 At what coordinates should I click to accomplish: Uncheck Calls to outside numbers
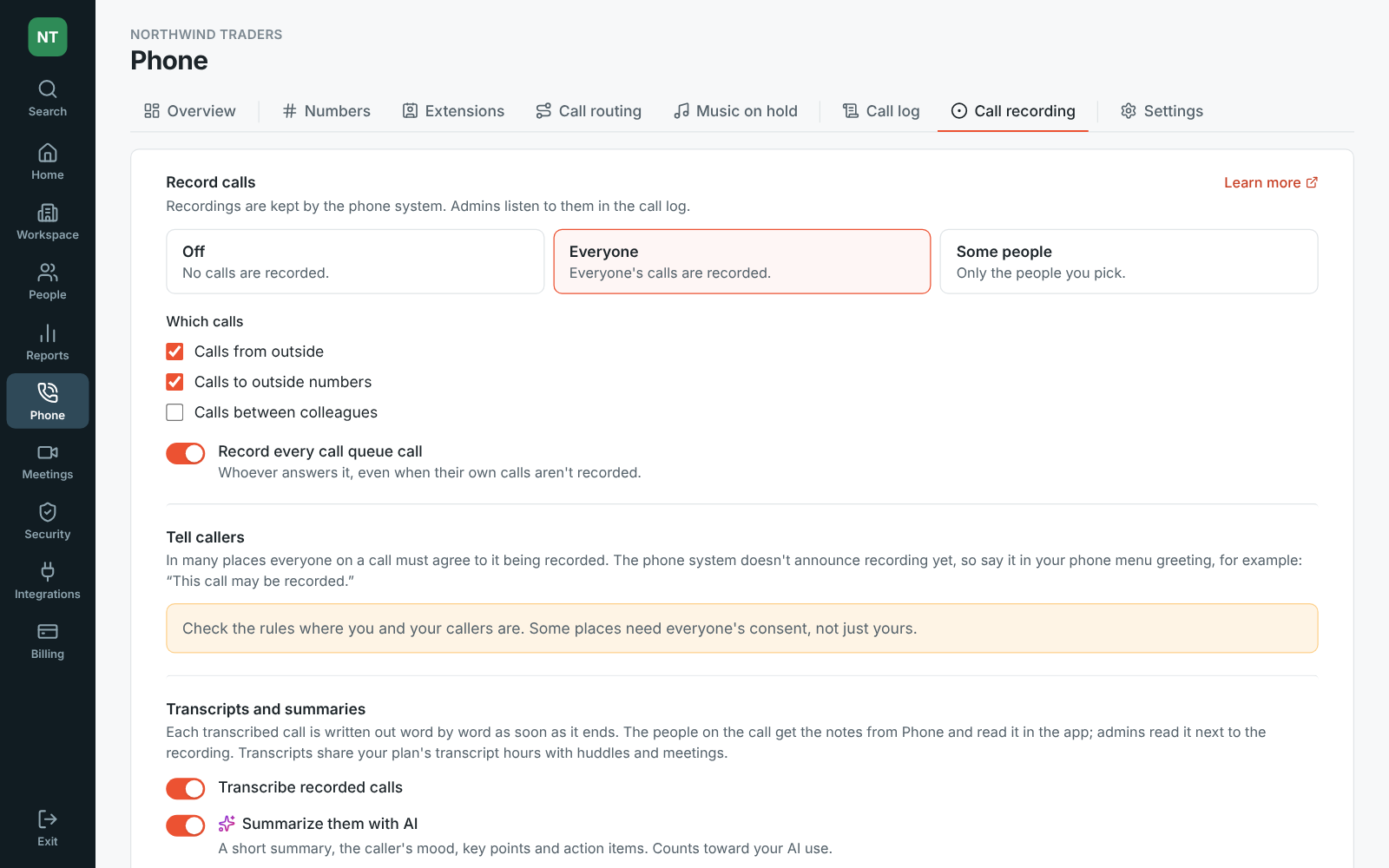tap(174, 382)
